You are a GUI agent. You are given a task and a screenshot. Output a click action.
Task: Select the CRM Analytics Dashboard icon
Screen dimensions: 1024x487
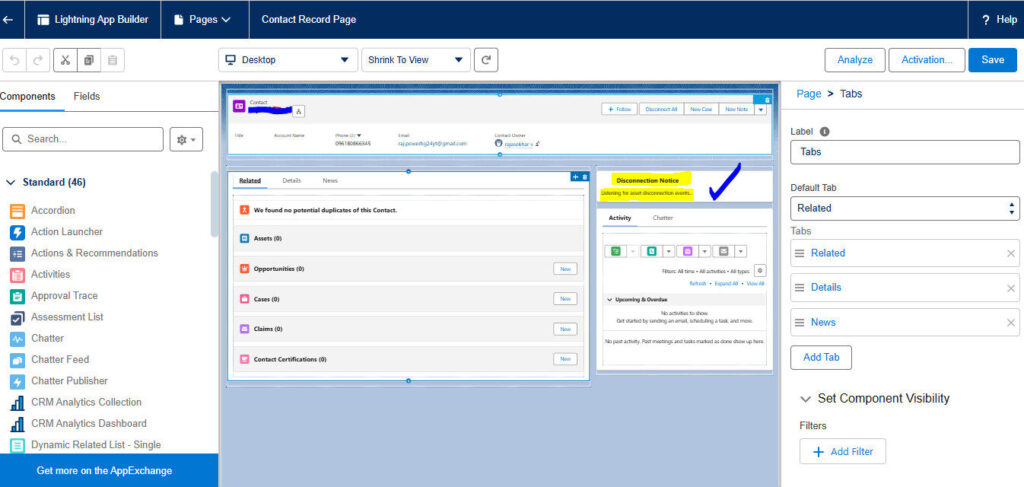pyautogui.click(x=18, y=424)
